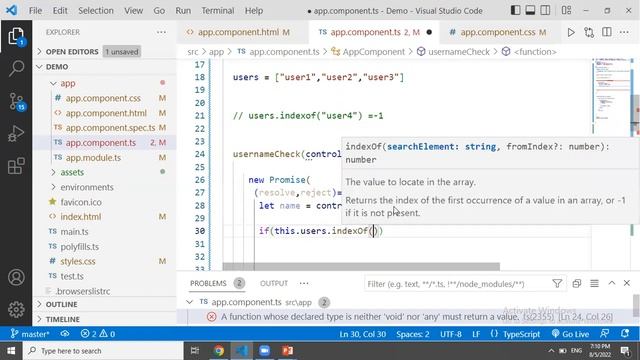
Task: Open Chrome from the Windows taskbar
Action: pyautogui.click(x=219, y=351)
